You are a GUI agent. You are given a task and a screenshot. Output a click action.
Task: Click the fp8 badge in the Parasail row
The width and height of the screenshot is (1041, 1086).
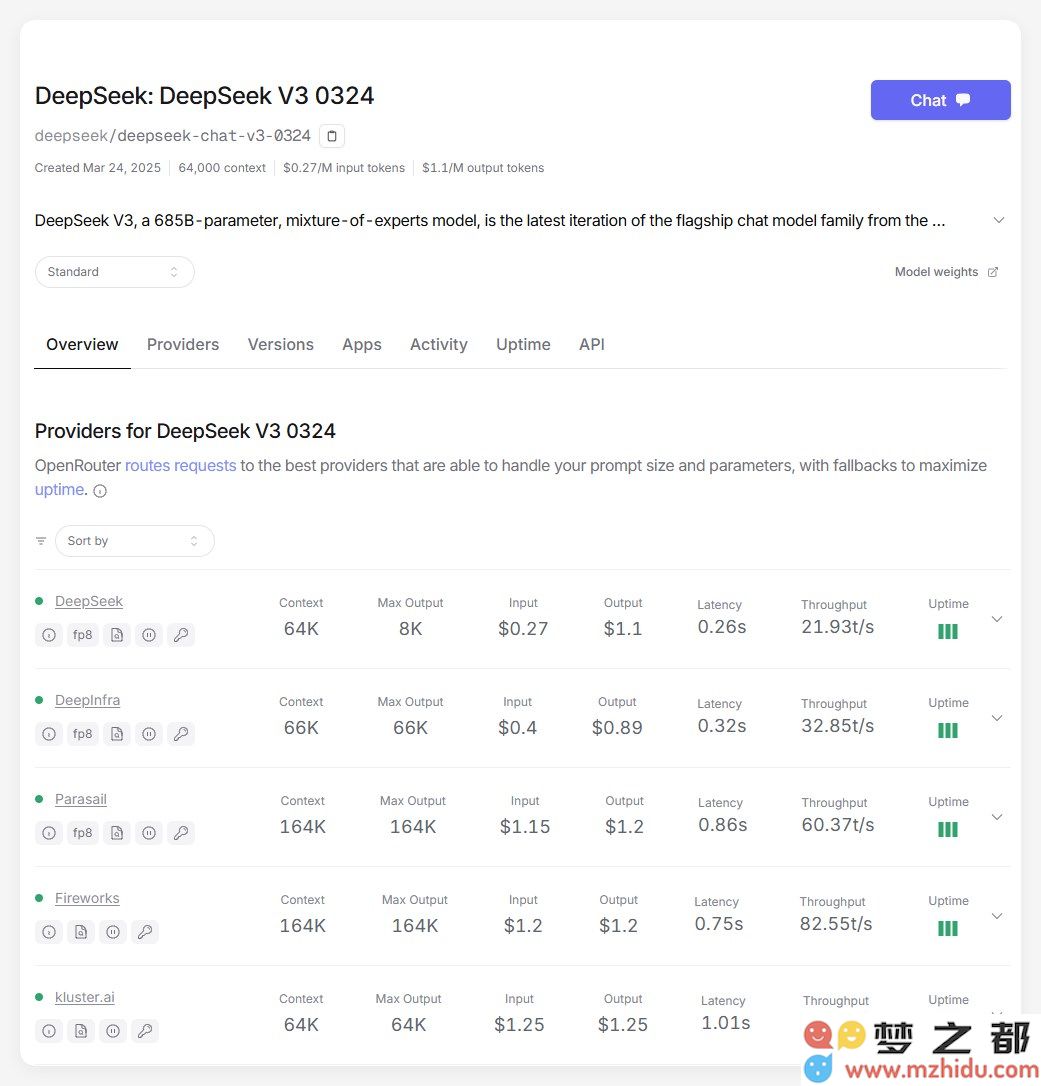click(82, 833)
